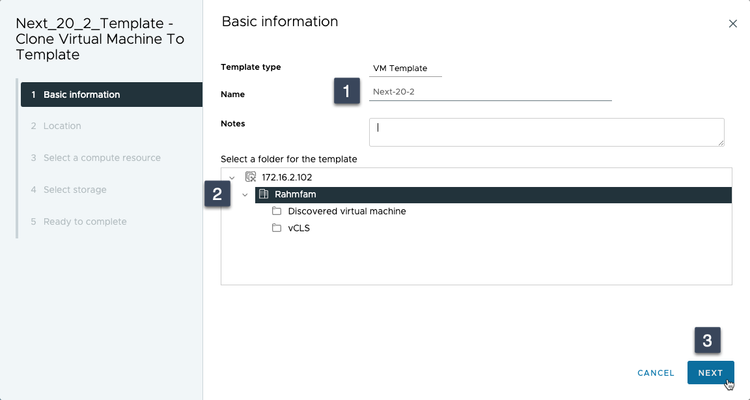This screenshot has height=400, width=750.
Task: Open the Template type dropdown
Action: [405, 68]
